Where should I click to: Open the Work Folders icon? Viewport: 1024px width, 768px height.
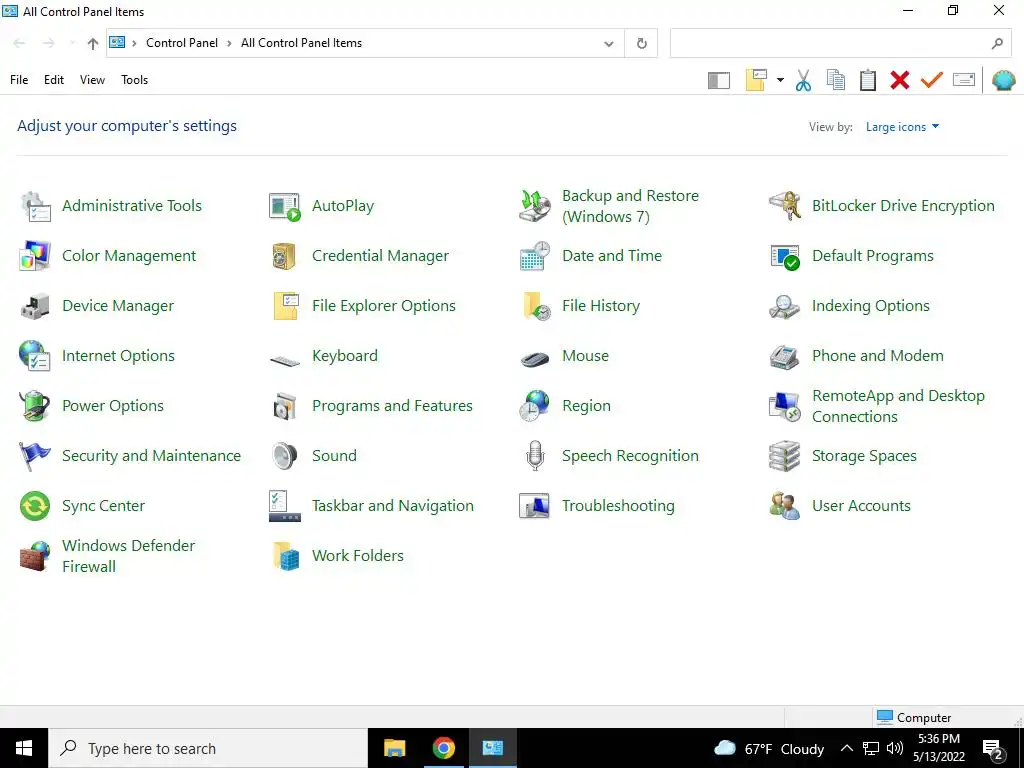click(x=285, y=556)
